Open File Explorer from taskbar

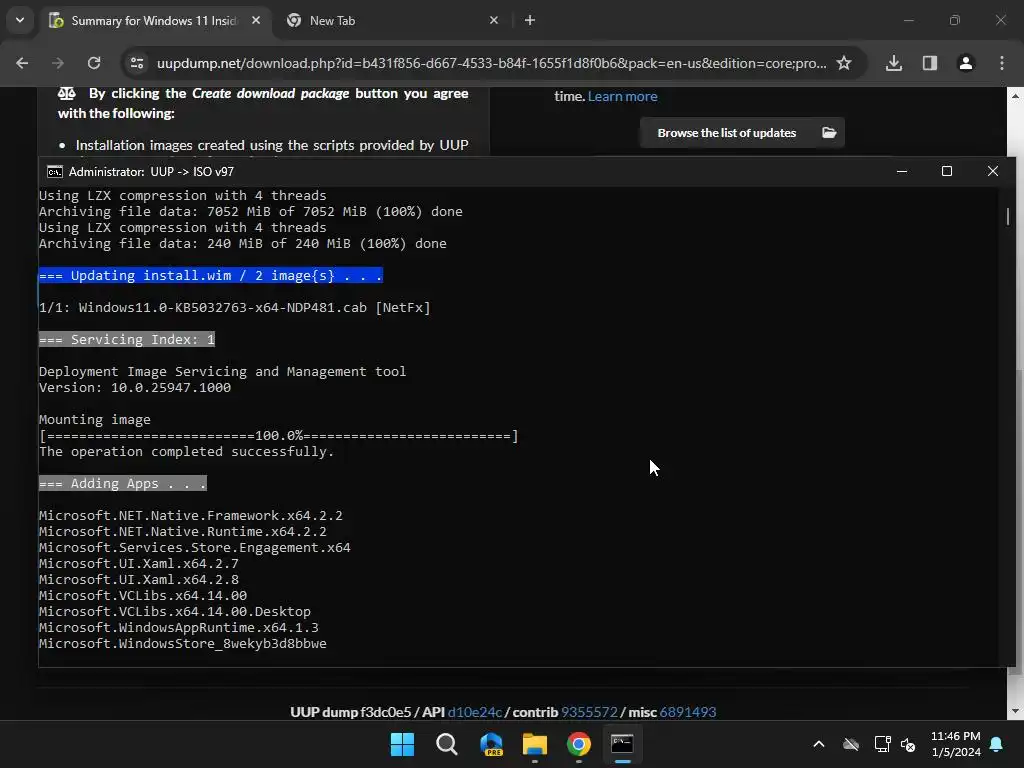click(535, 744)
